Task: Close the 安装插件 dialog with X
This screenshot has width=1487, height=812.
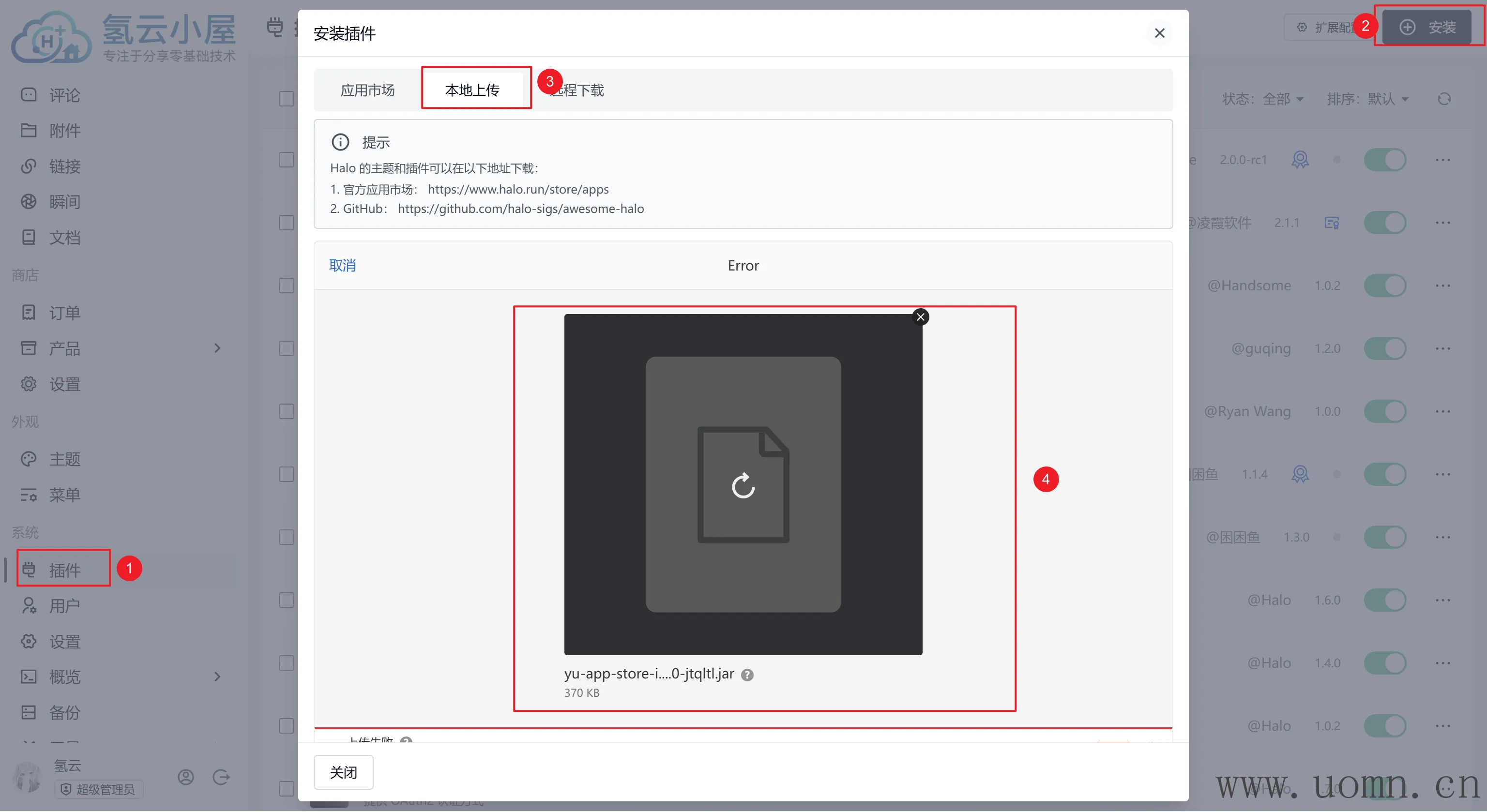Action: click(x=1159, y=33)
